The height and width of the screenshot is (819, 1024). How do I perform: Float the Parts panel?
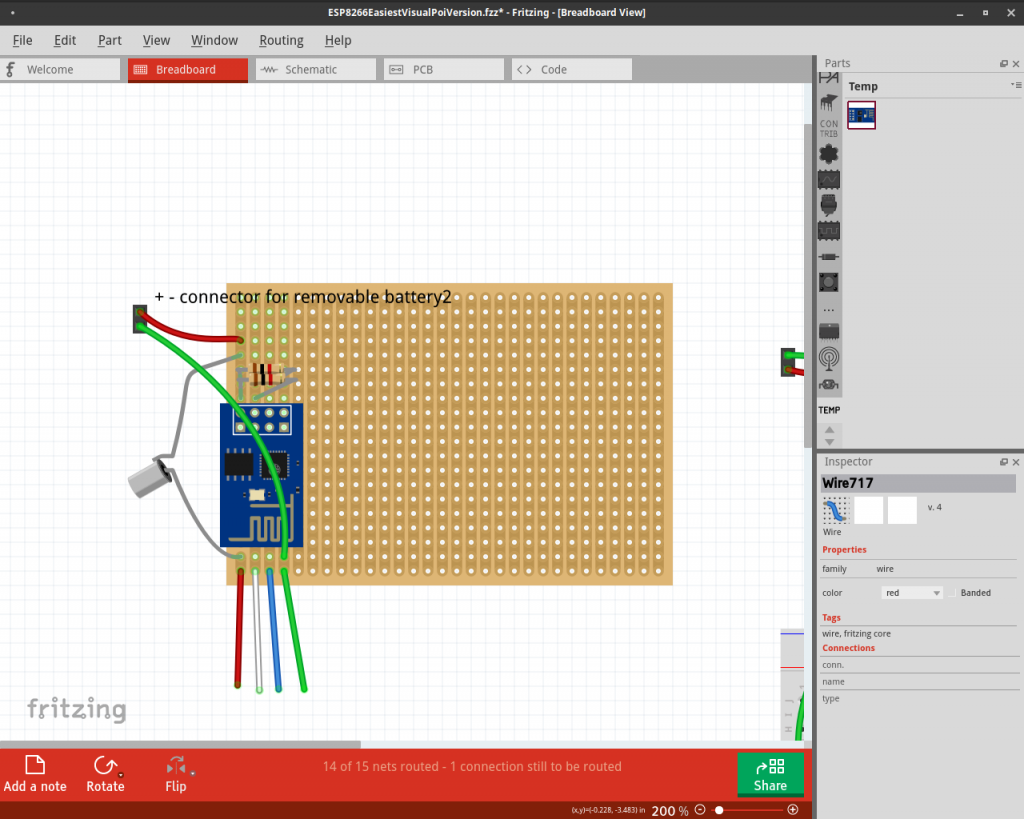tap(1004, 63)
